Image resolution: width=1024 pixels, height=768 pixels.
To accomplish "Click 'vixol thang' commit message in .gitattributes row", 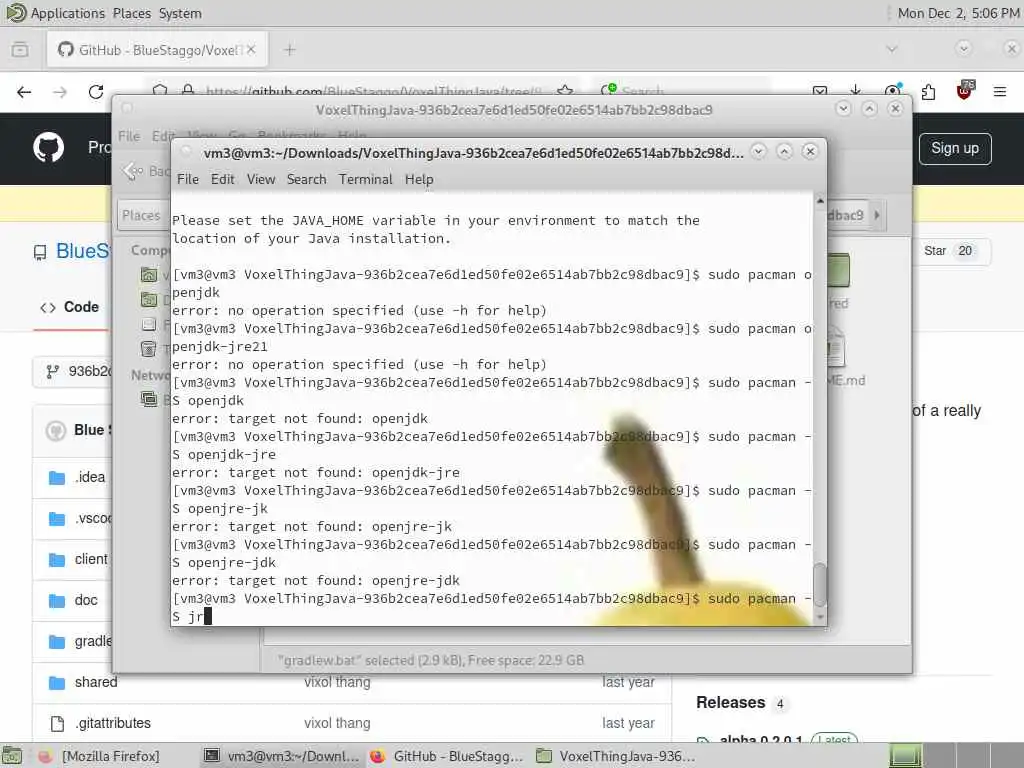I will (337, 724).
